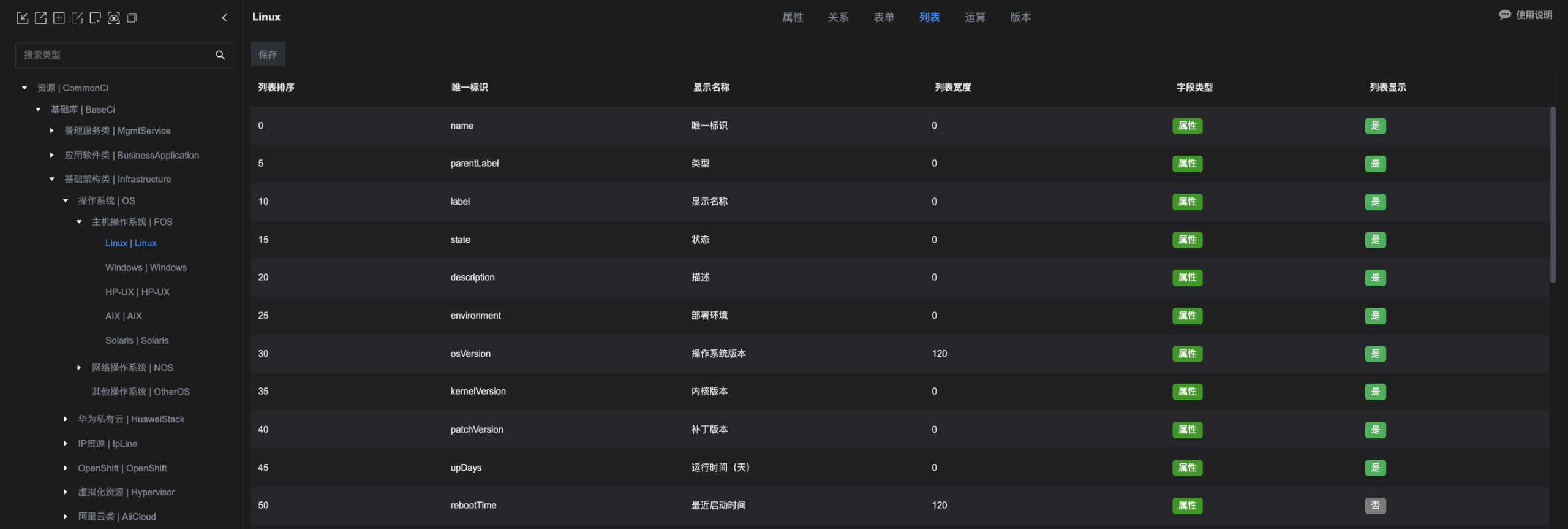1568x529 pixels.
Task: Click the add type plus-square icon
Action: pyautogui.click(x=59, y=18)
